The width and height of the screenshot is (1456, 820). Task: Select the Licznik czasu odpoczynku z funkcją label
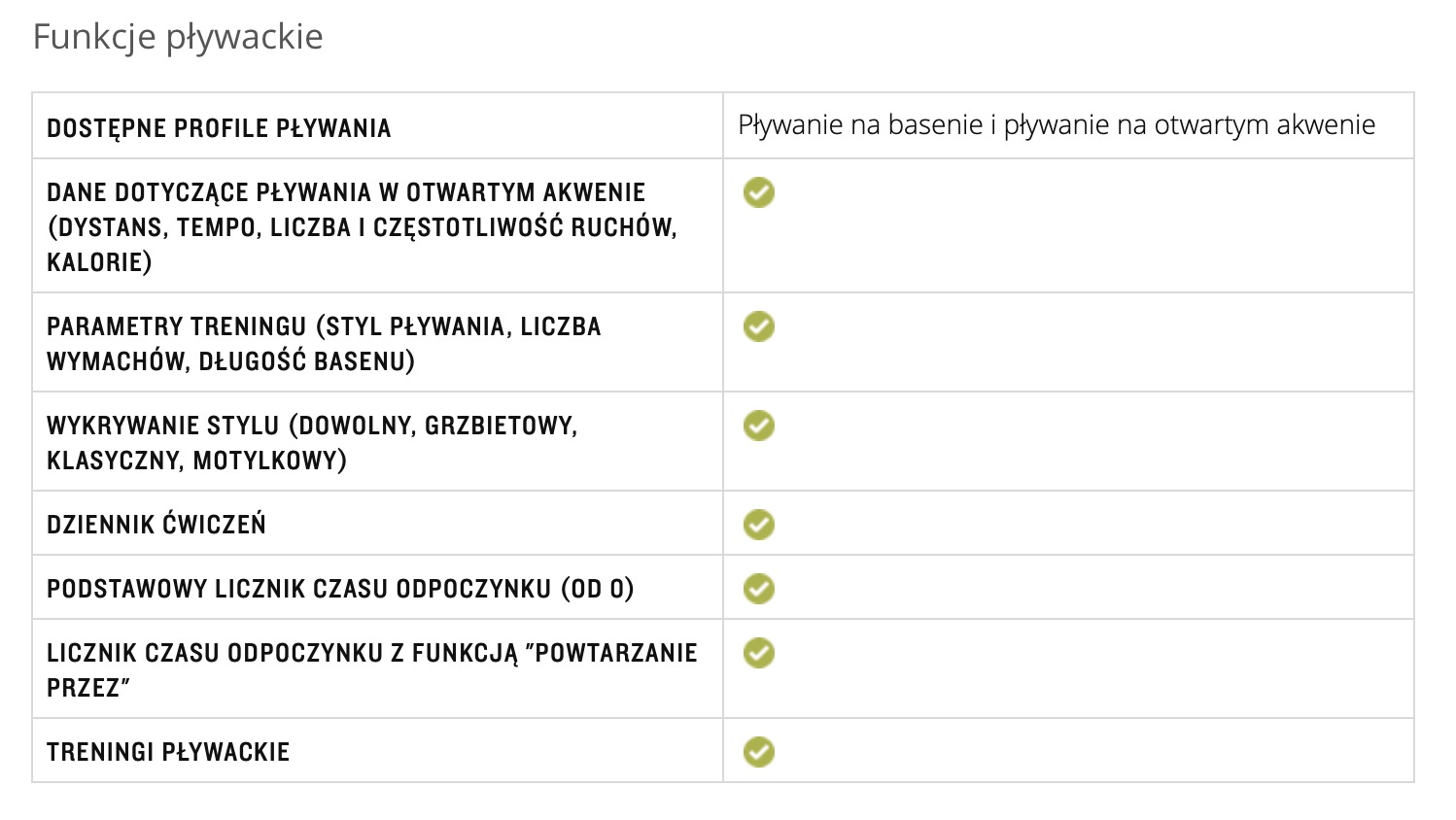click(372, 670)
